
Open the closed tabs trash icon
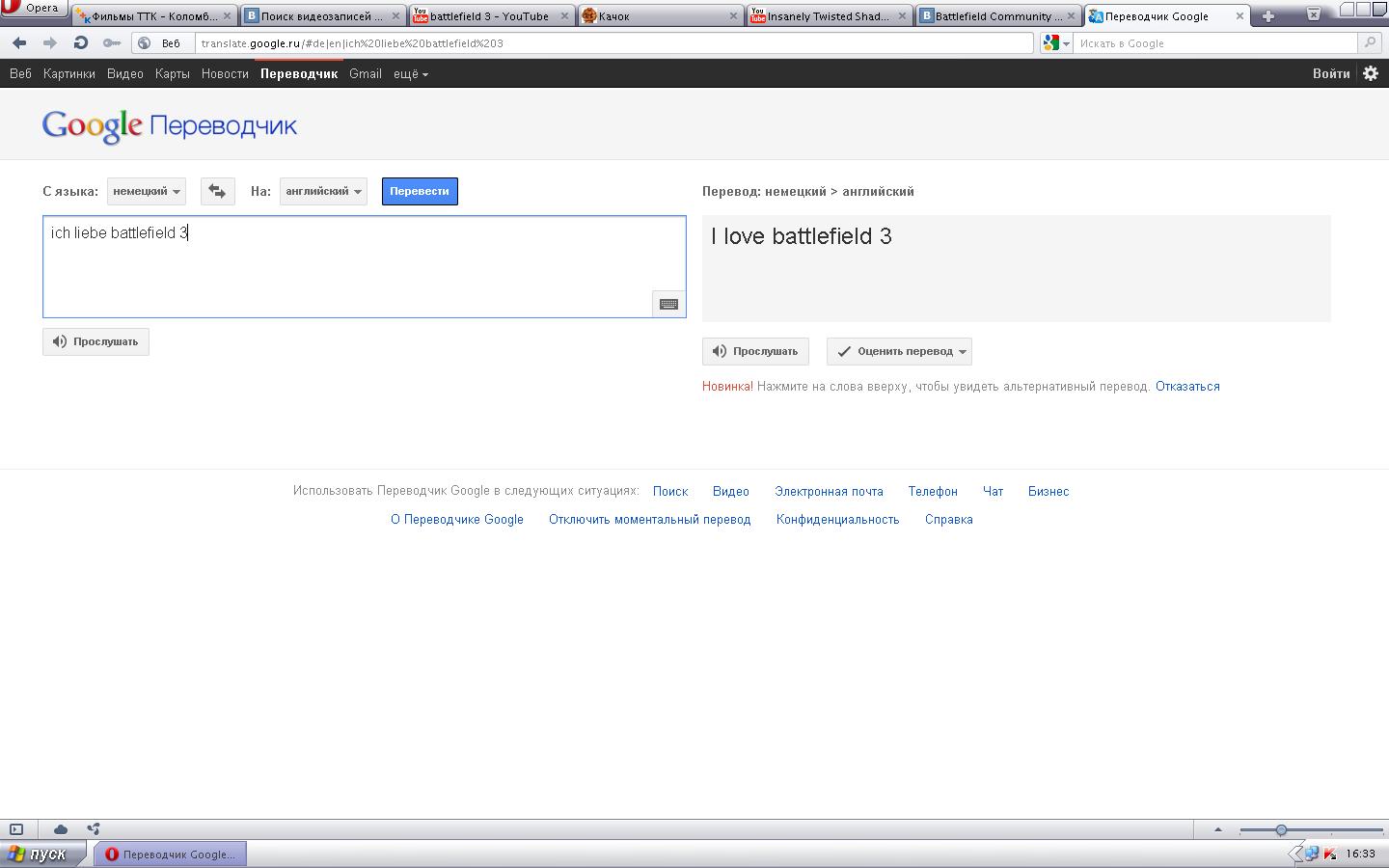[1314, 14]
